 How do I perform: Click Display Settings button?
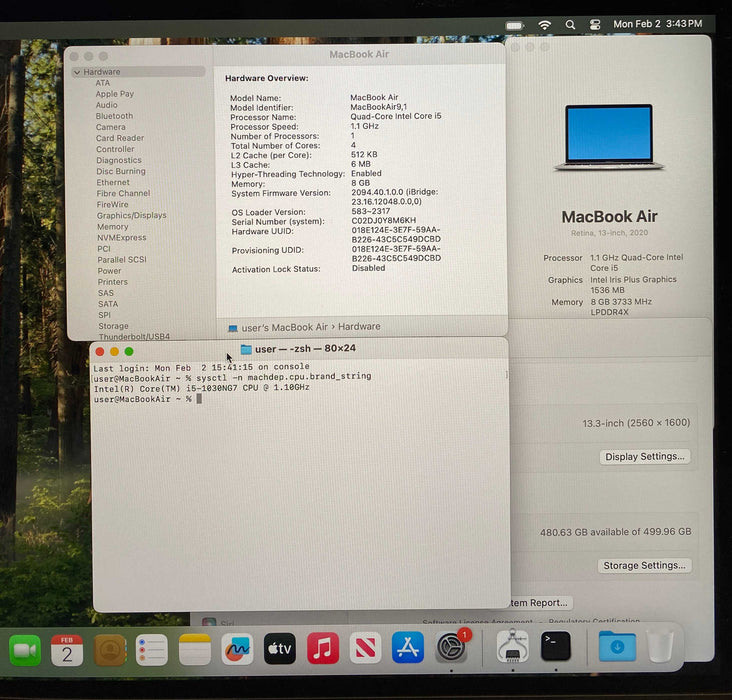coord(645,457)
